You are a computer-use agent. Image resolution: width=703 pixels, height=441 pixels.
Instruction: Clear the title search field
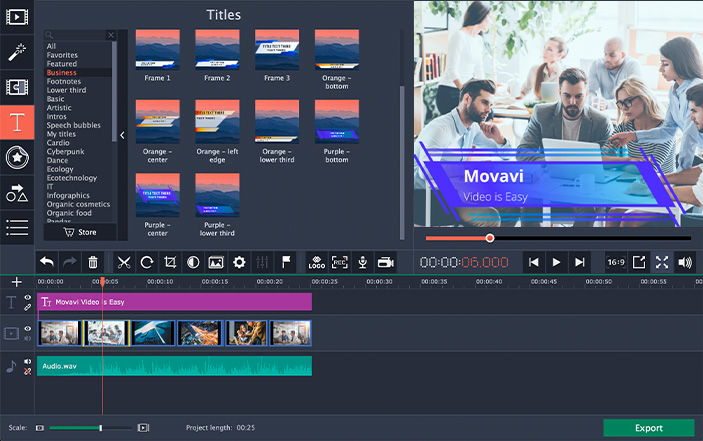click(111, 35)
